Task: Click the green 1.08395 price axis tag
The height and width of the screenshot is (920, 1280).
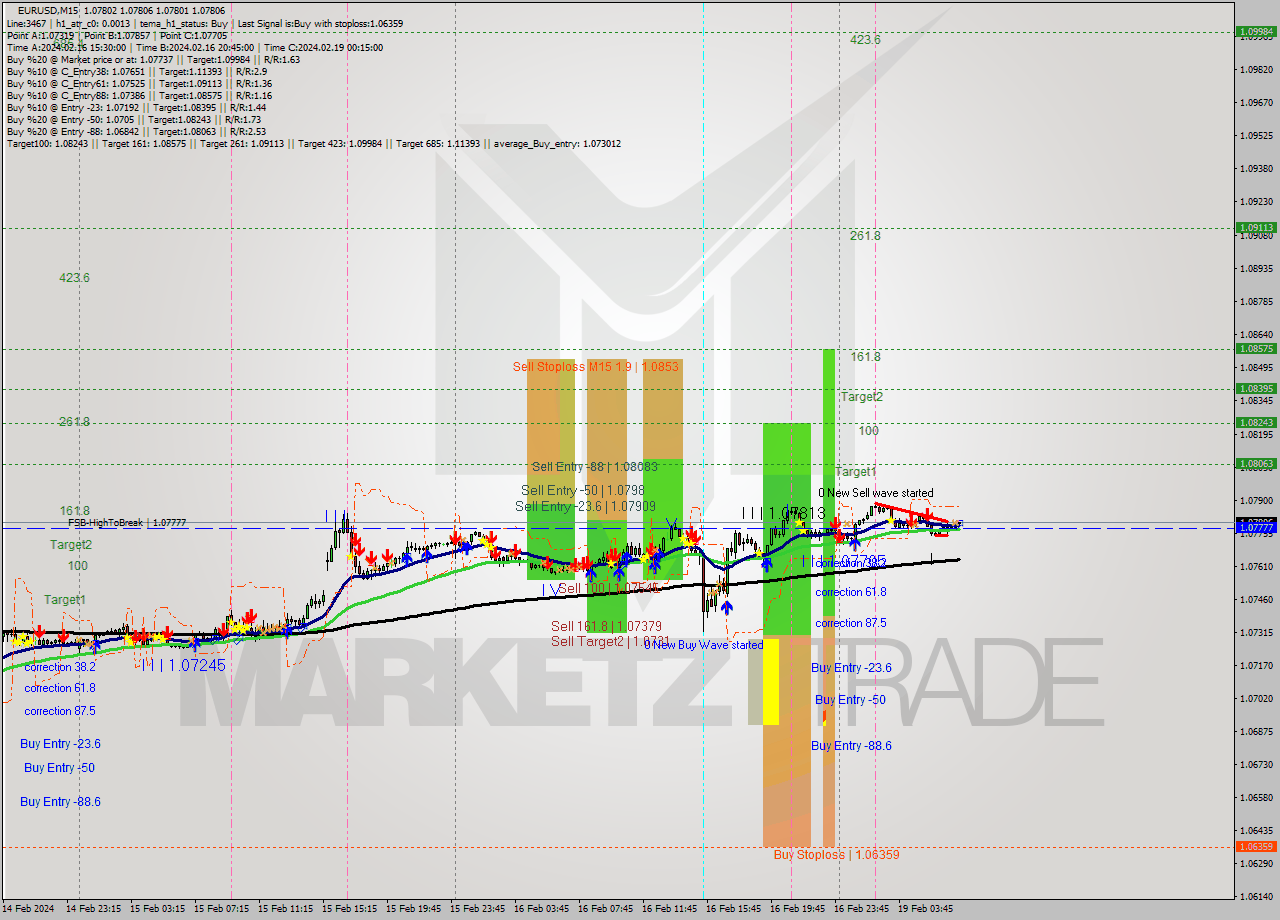Action: [1256, 388]
